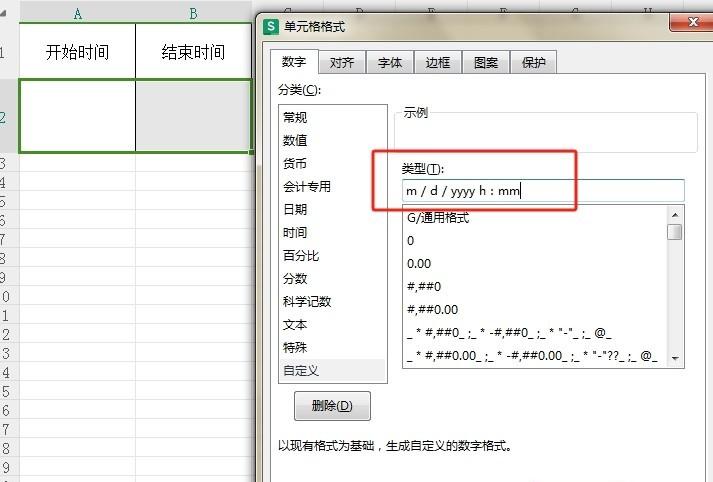Click the 类型 format code input field

[543, 191]
